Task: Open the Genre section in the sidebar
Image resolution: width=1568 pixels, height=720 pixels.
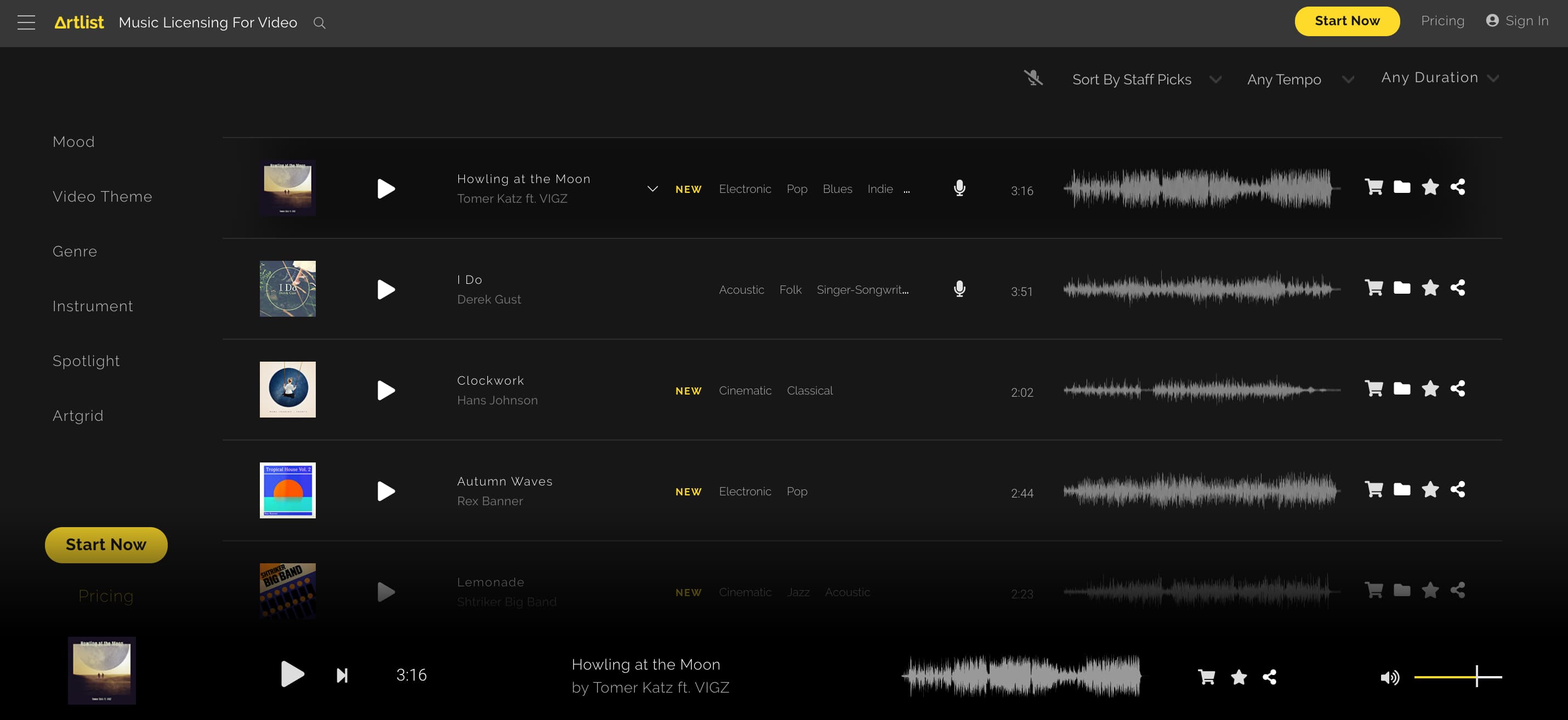Action: tap(74, 250)
